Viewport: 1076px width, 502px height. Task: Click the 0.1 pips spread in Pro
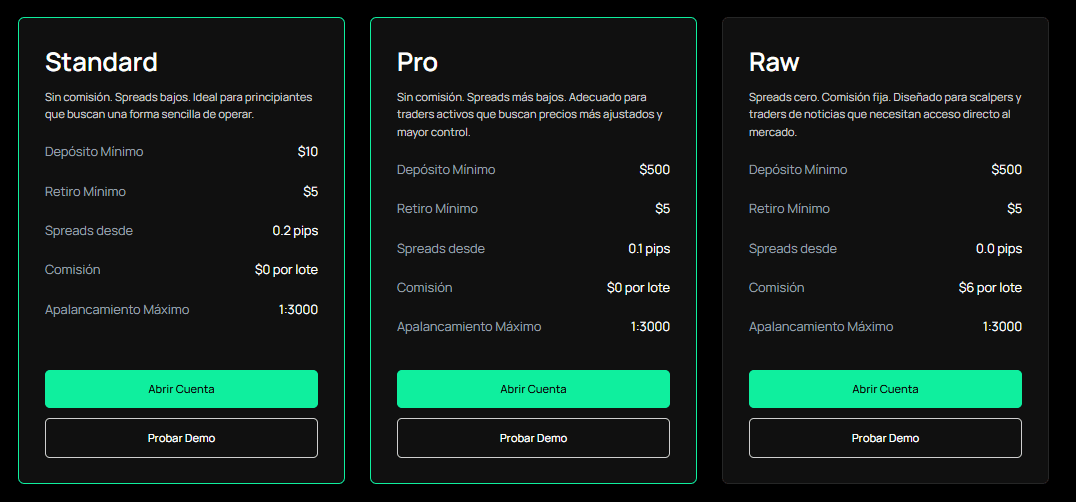point(649,249)
